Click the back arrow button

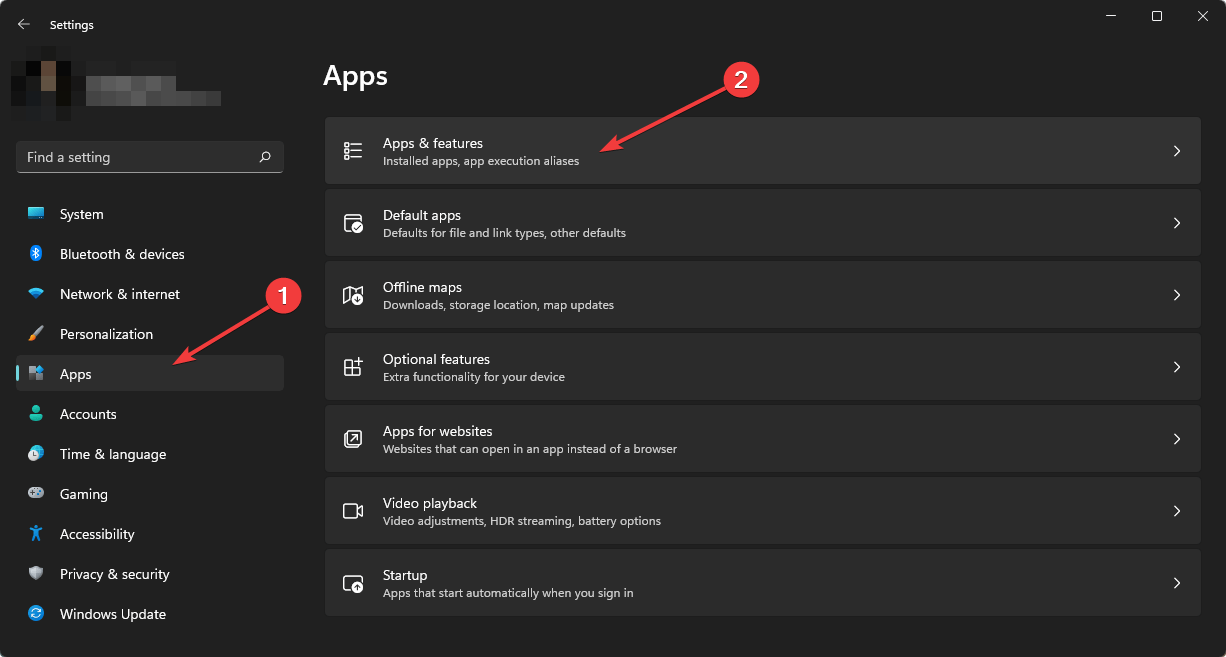click(x=23, y=24)
